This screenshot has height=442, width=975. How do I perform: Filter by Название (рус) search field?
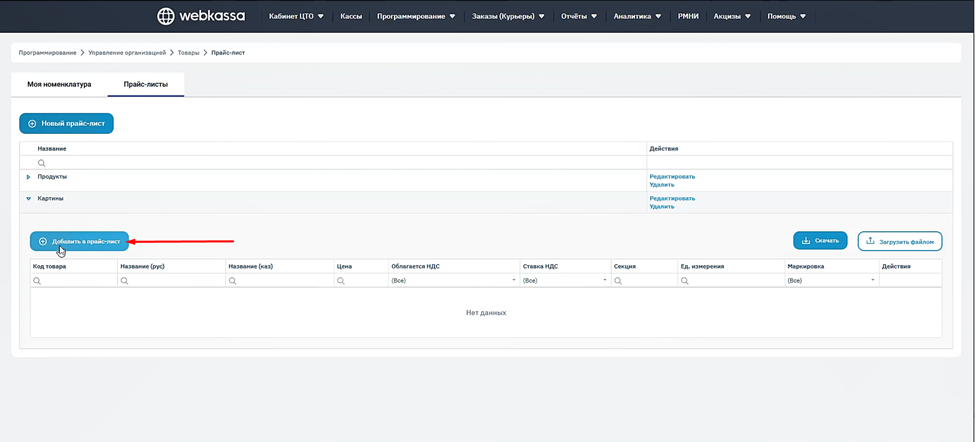(171, 281)
